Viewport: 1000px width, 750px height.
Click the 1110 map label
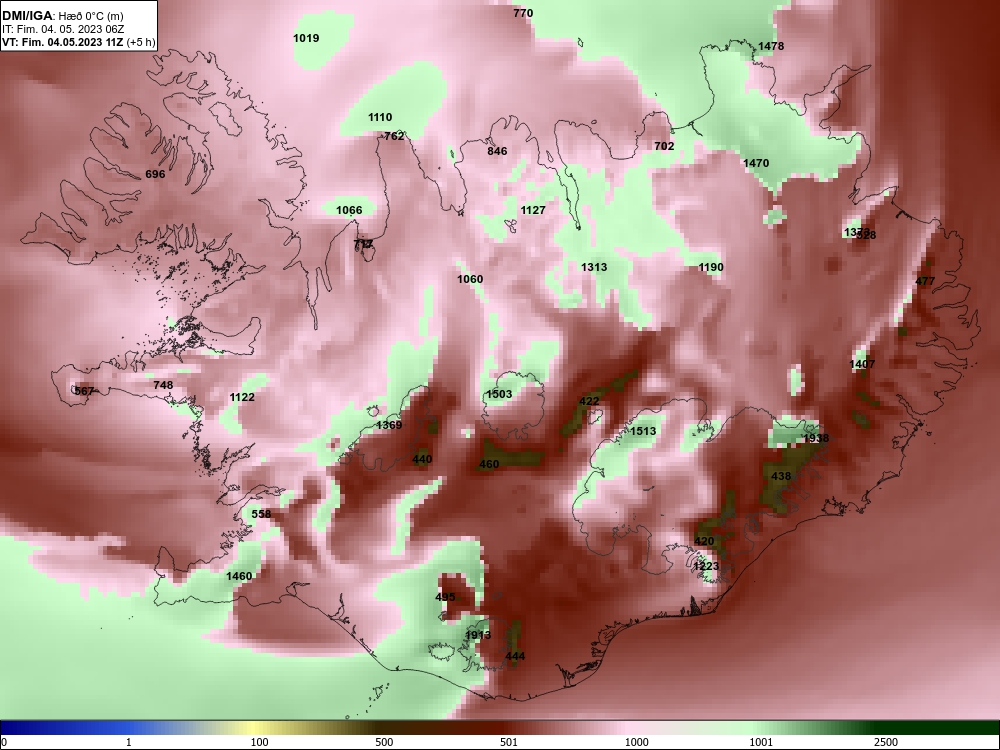(380, 117)
